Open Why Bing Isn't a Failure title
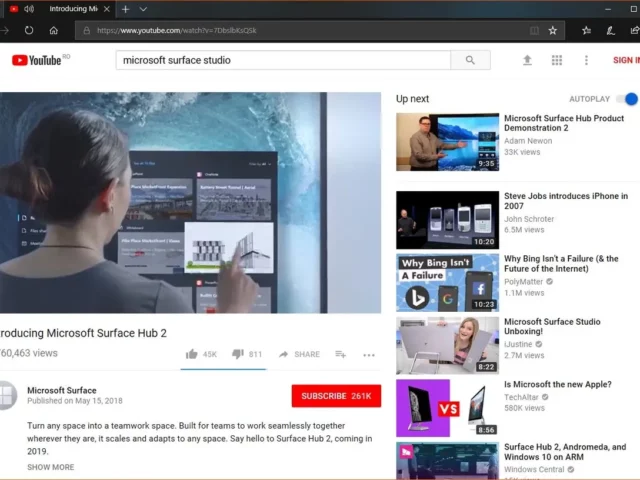 point(561,264)
